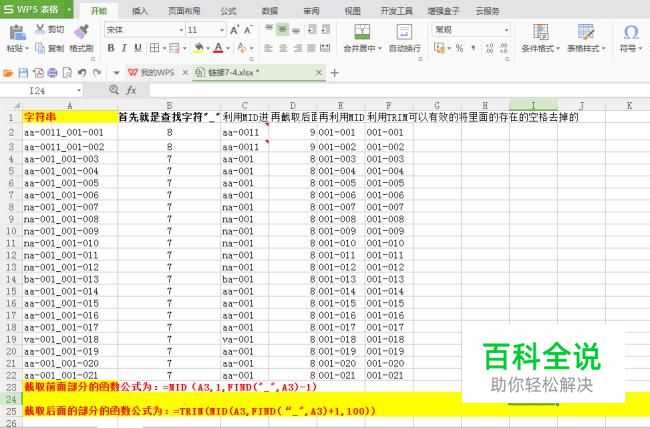Viewport: 650px width, 428px height.
Task: Open the Data (数据) tab
Action: coord(269,11)
